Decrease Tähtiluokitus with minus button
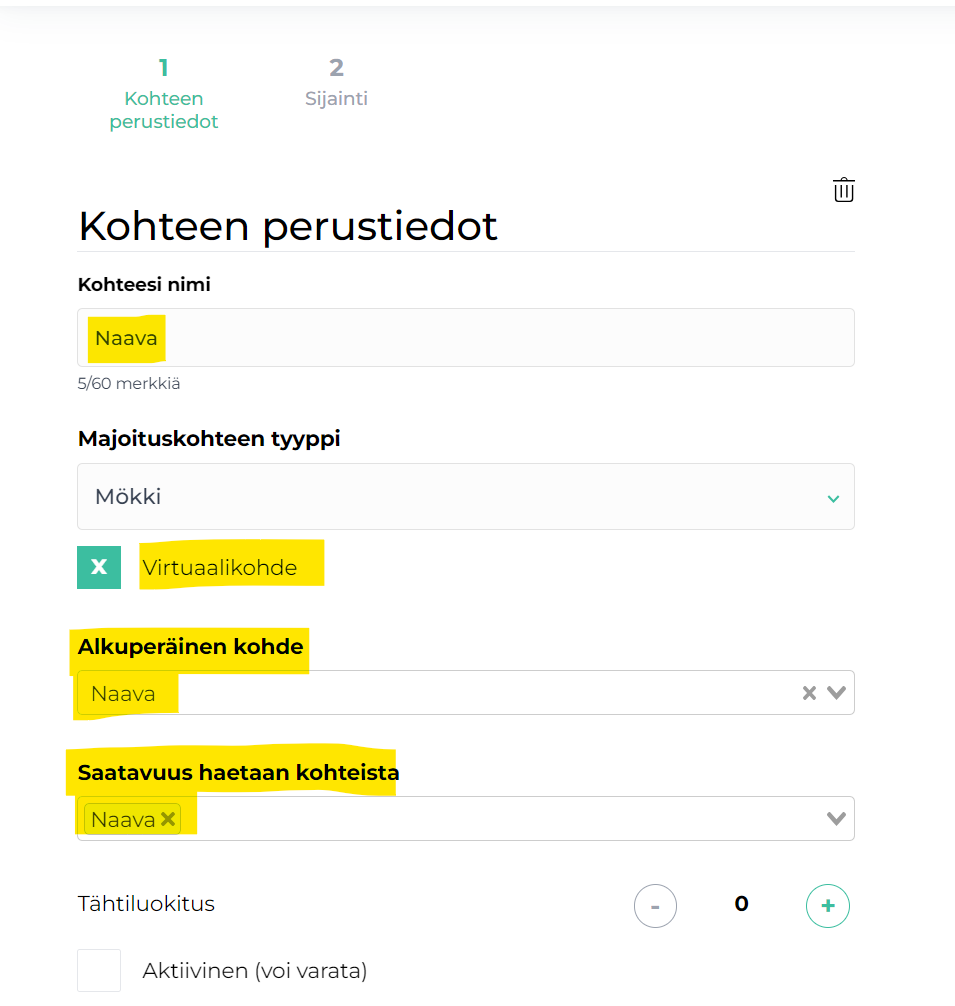This screenshot has height=1006, width=955. (x=655, y=905)
